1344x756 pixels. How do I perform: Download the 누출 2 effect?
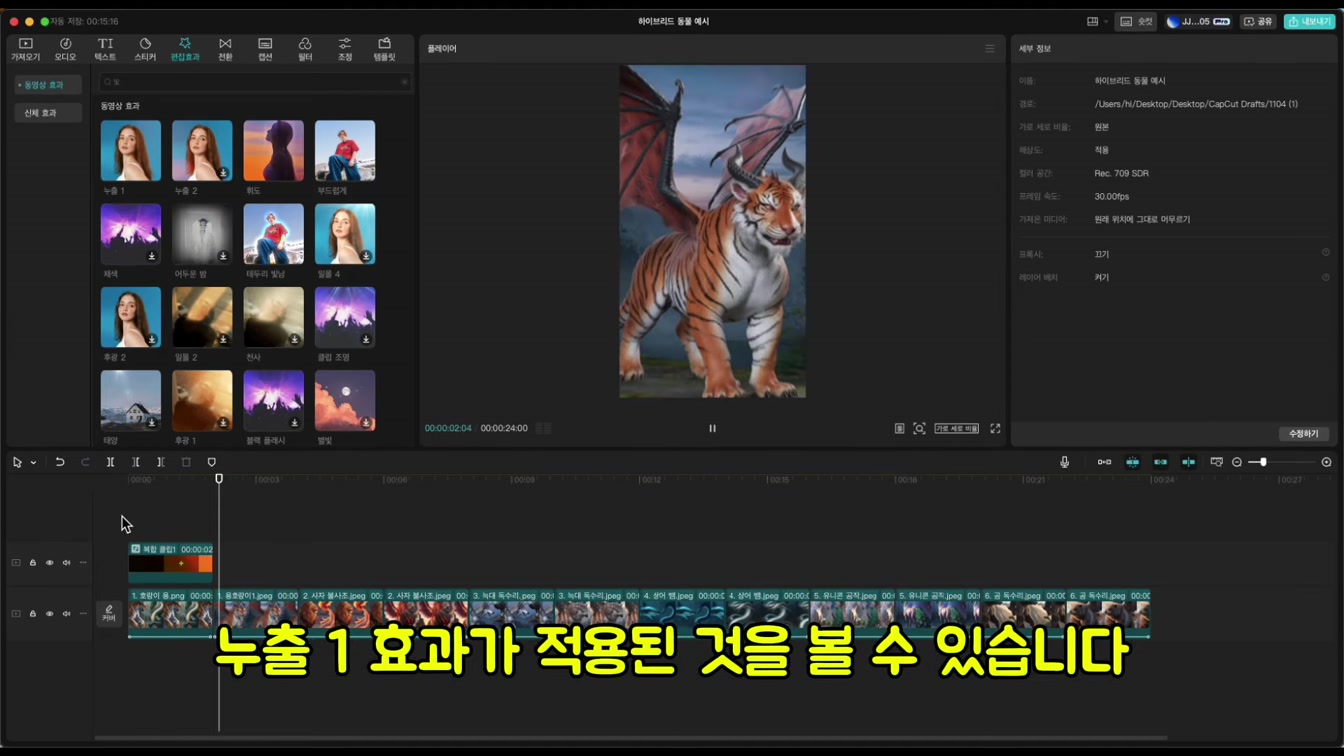pos(223,173)
